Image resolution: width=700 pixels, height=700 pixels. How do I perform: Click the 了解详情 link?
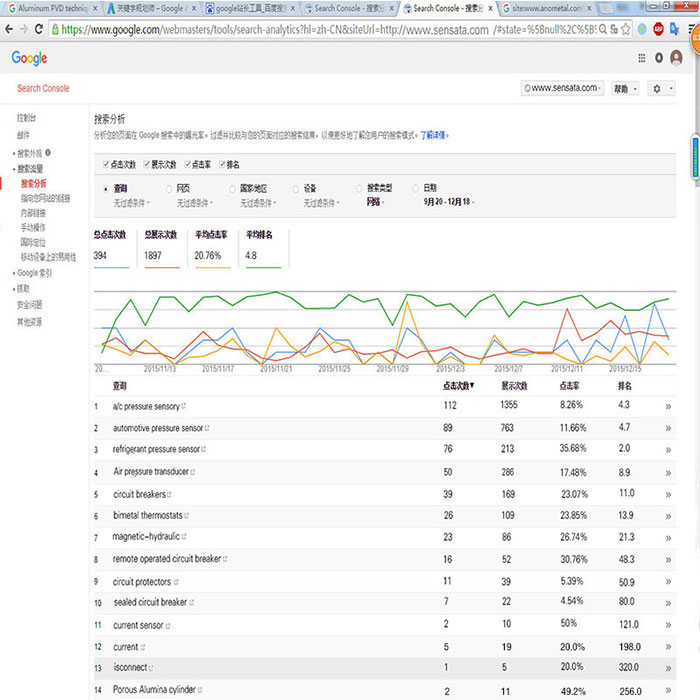(x=433, y=135)
